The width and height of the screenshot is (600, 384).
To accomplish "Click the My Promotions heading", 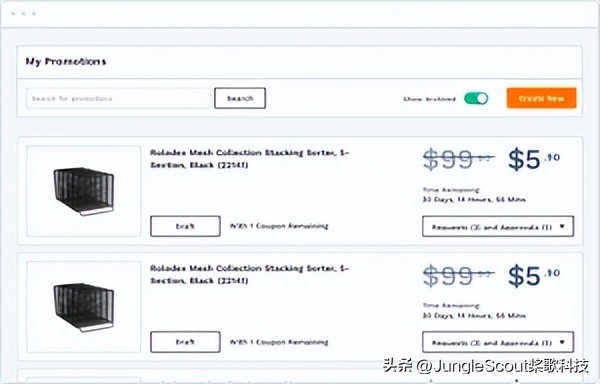I will tap(66, 62).
